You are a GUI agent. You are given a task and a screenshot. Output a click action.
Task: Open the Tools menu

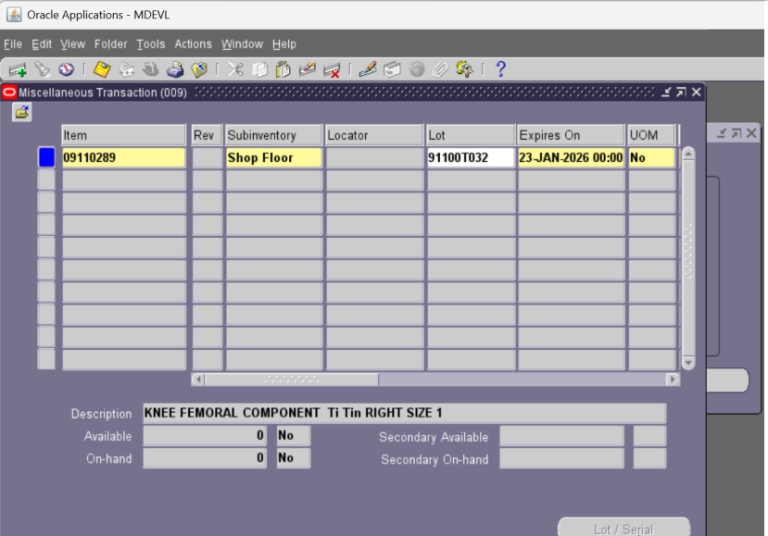[151, 44]
